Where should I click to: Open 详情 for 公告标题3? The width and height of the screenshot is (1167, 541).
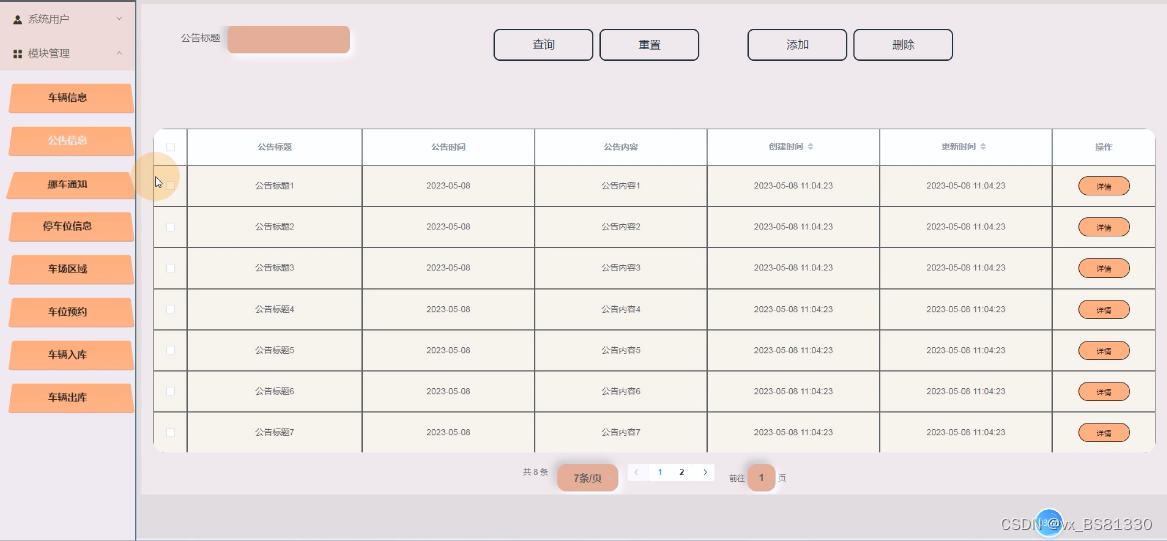[1104, 268]
